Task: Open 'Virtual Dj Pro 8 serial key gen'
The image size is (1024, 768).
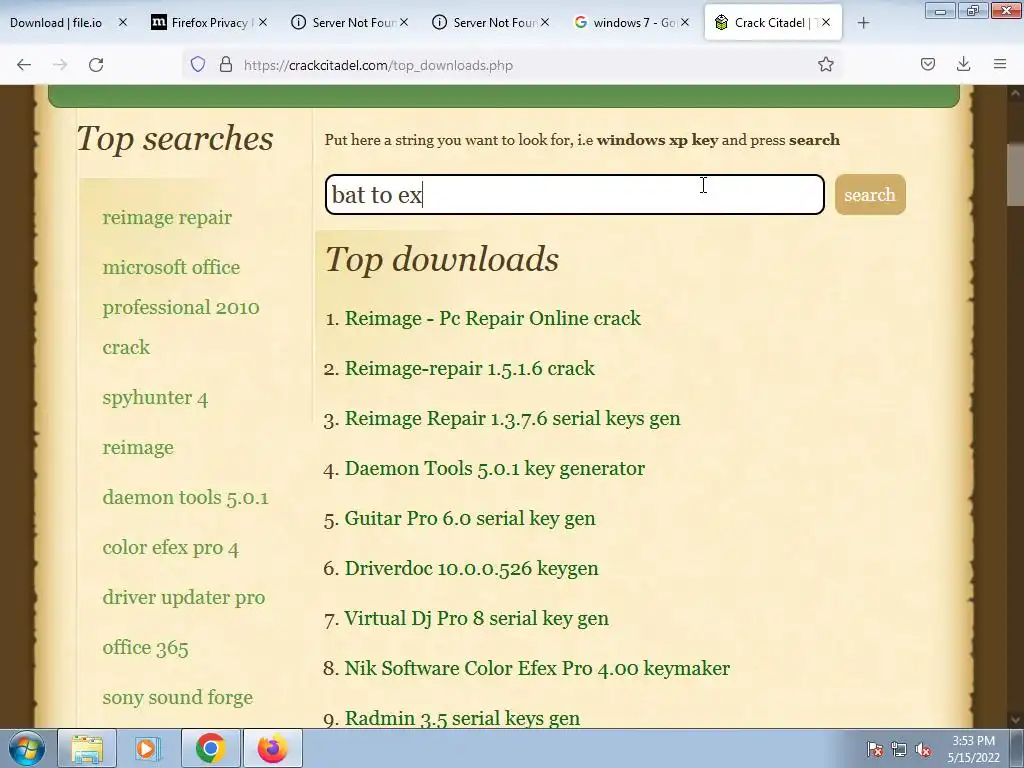Action: click(x=477, y=618)
